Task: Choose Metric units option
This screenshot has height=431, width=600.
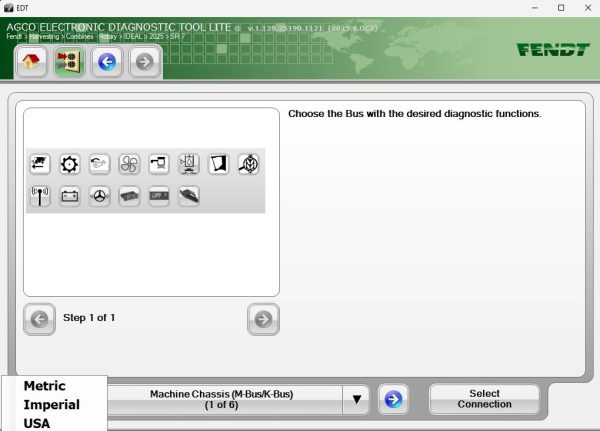Action: (x=45, y=386)
